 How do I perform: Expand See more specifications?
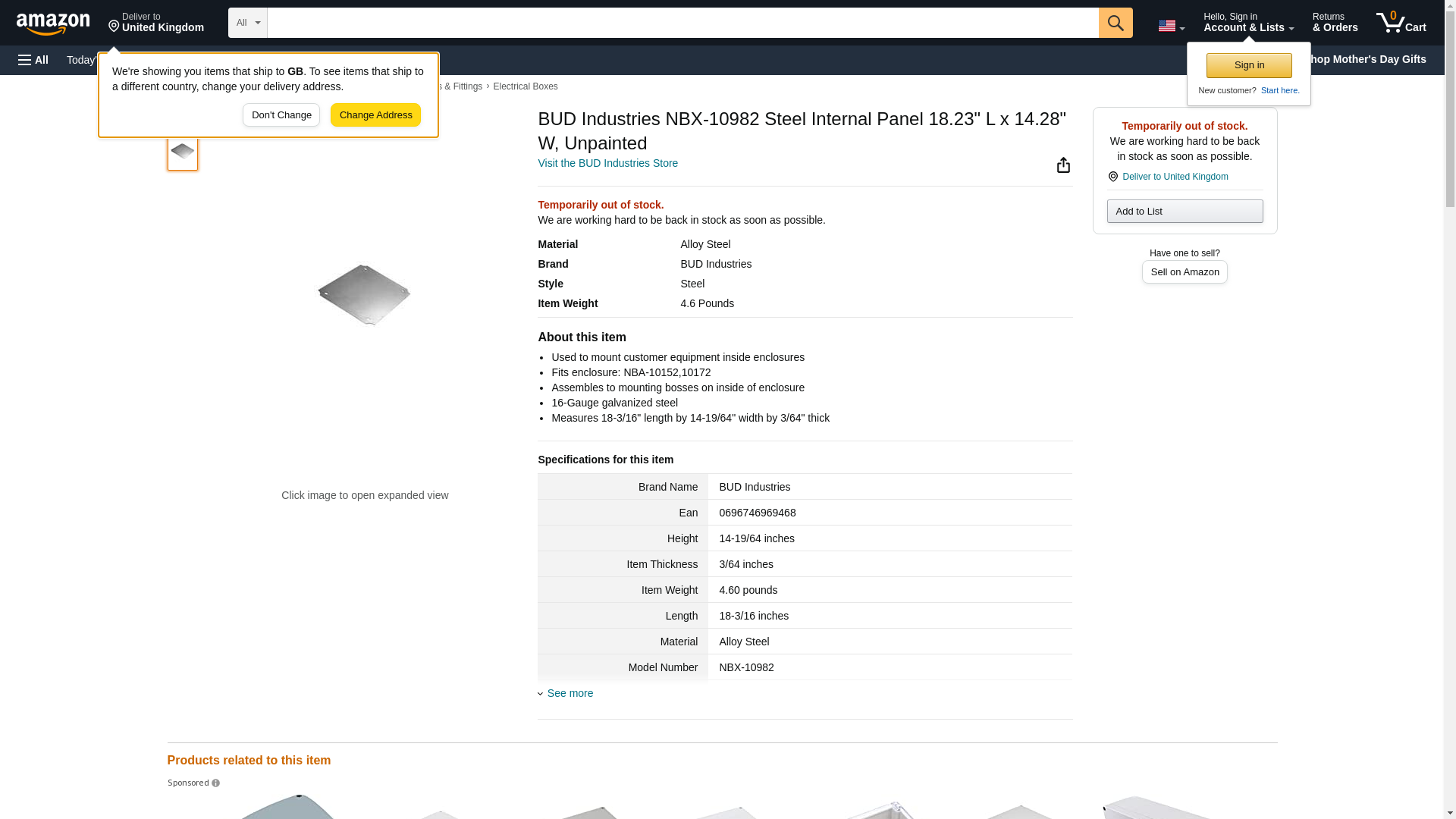[570, 693]
